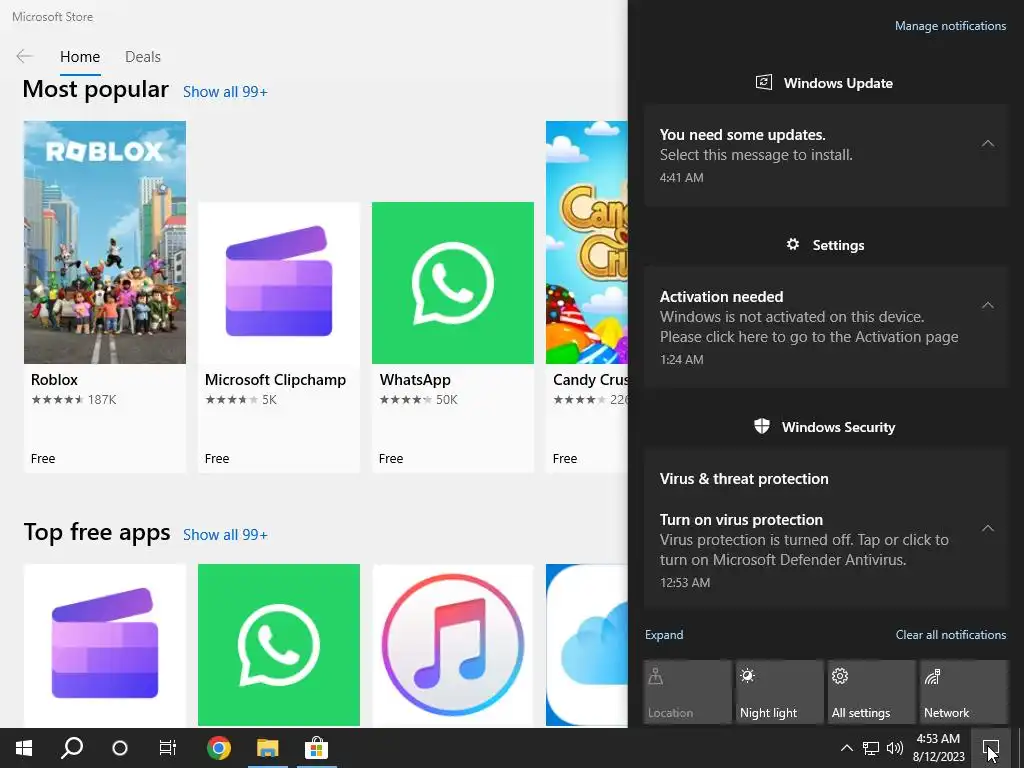Image resolution: width=1024 pixels, height=768 pixels.
Task: Open WhatsApp tile in Most popular
Action: pos(453,337)
